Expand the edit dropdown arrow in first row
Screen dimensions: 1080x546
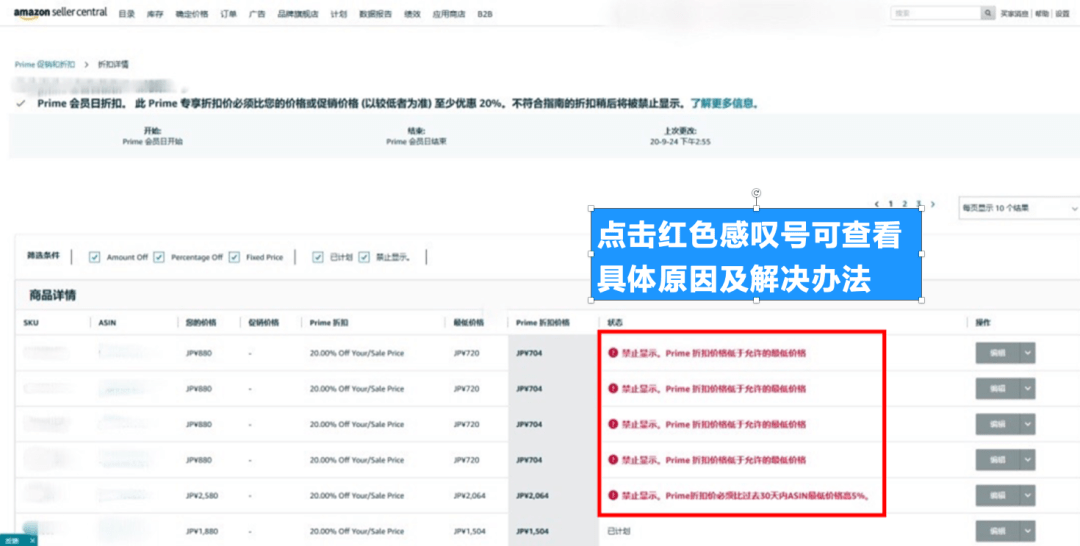(1027, 352)
